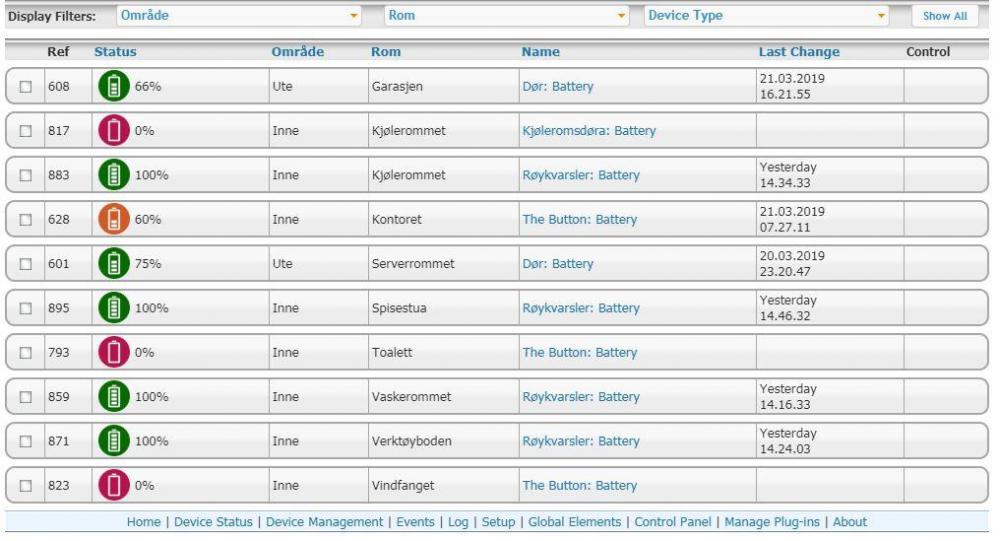Check the box for device ref 608

click(26, 87)
